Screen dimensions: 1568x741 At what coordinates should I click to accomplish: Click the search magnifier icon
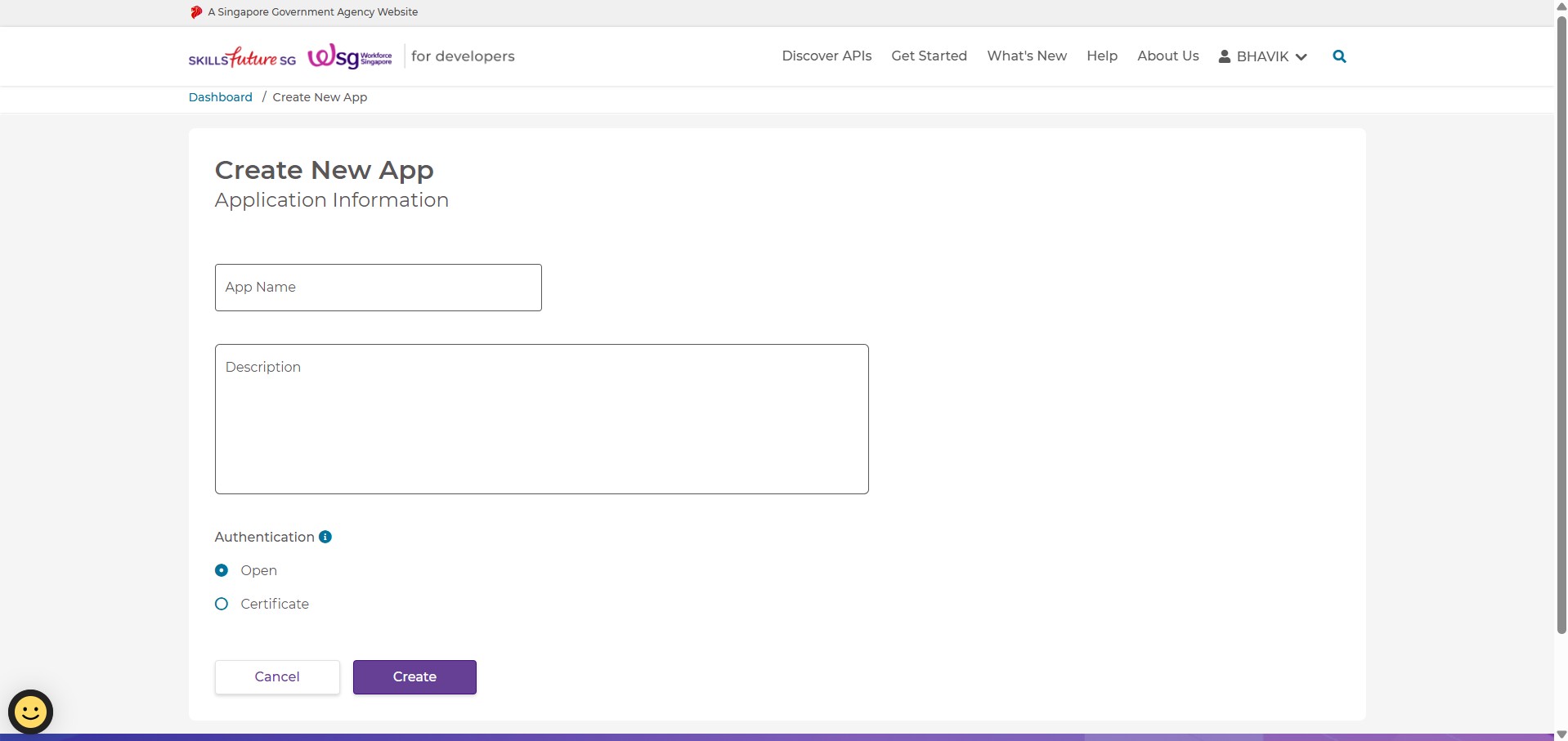[x=1339, y=56]
